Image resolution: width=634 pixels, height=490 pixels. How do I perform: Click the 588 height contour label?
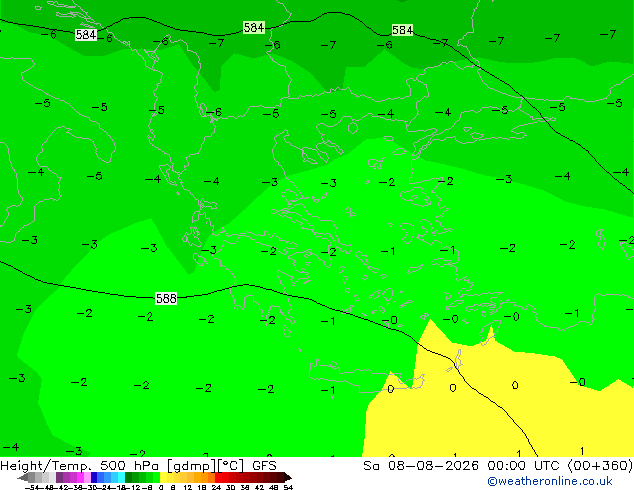tap(166, 298)
